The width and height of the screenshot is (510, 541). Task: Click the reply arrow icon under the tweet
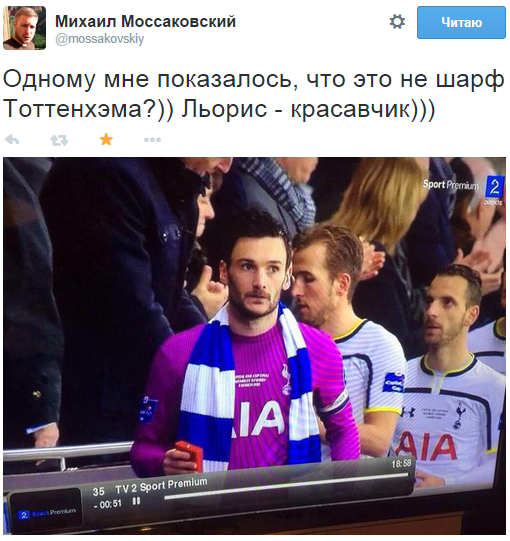coord(12,140)
